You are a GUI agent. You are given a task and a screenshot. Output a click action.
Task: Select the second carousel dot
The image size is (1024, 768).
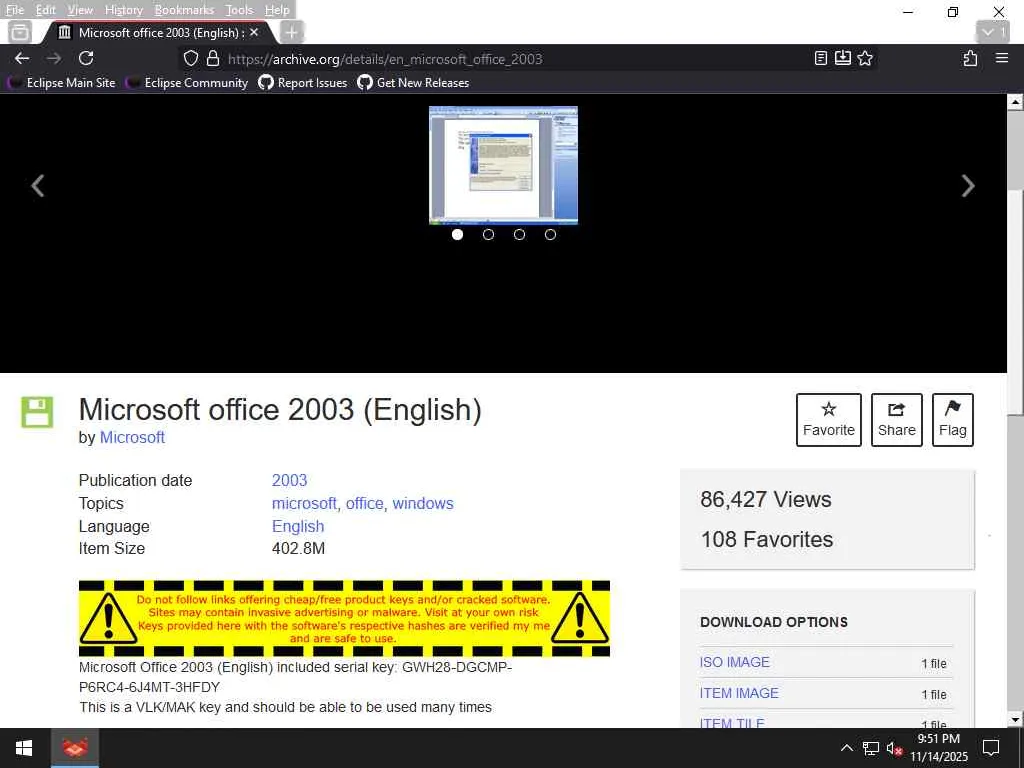click(x=488, y=234)
